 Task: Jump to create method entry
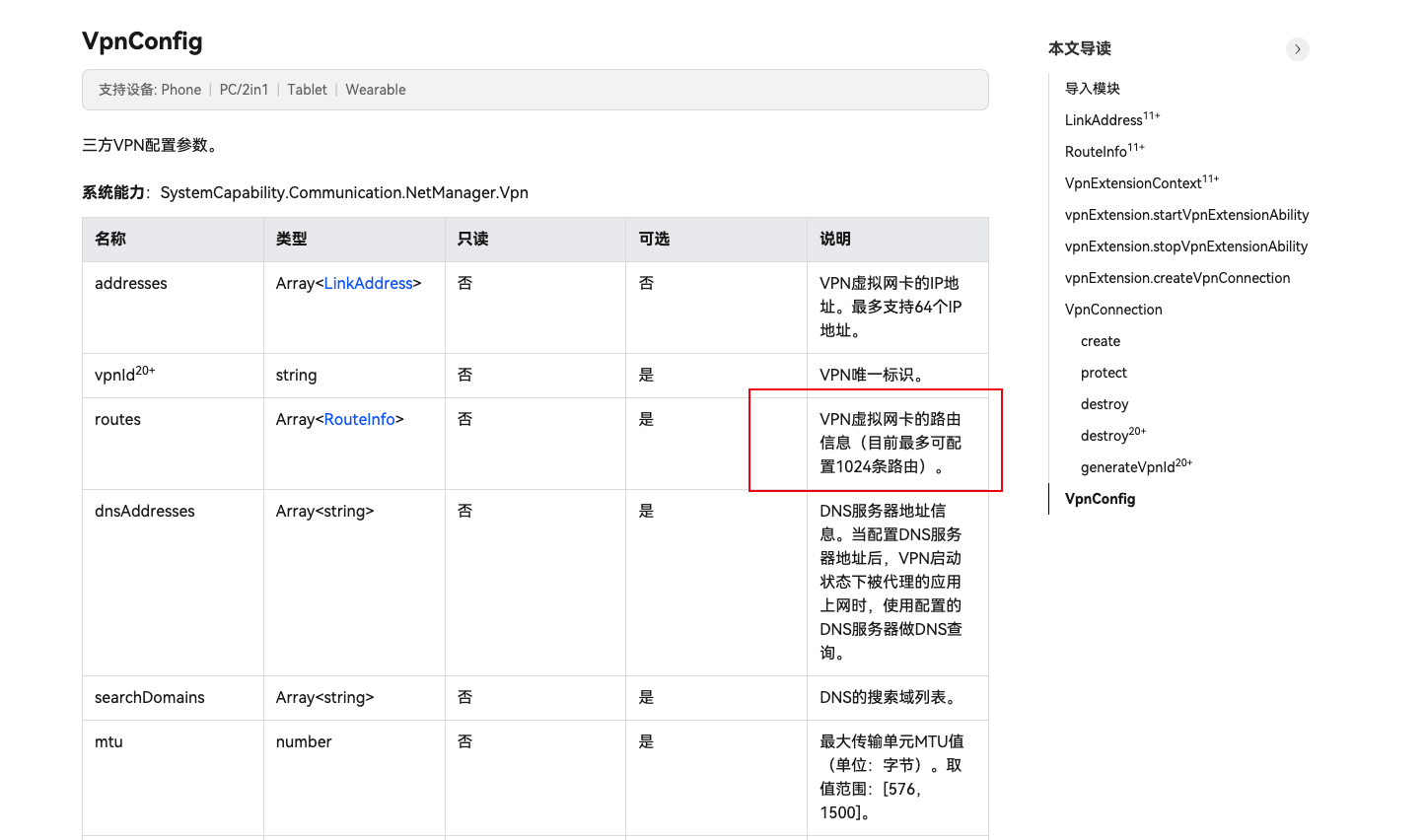click(1100, 341)
